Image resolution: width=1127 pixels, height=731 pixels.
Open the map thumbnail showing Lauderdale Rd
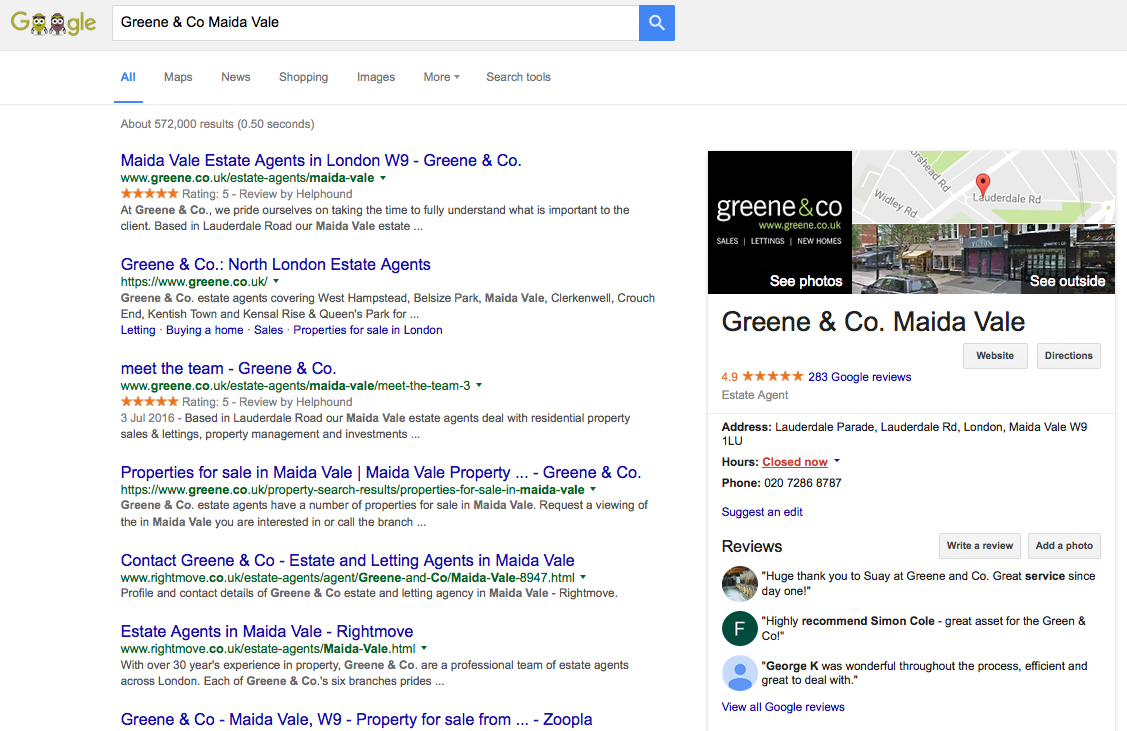point(983,187)
